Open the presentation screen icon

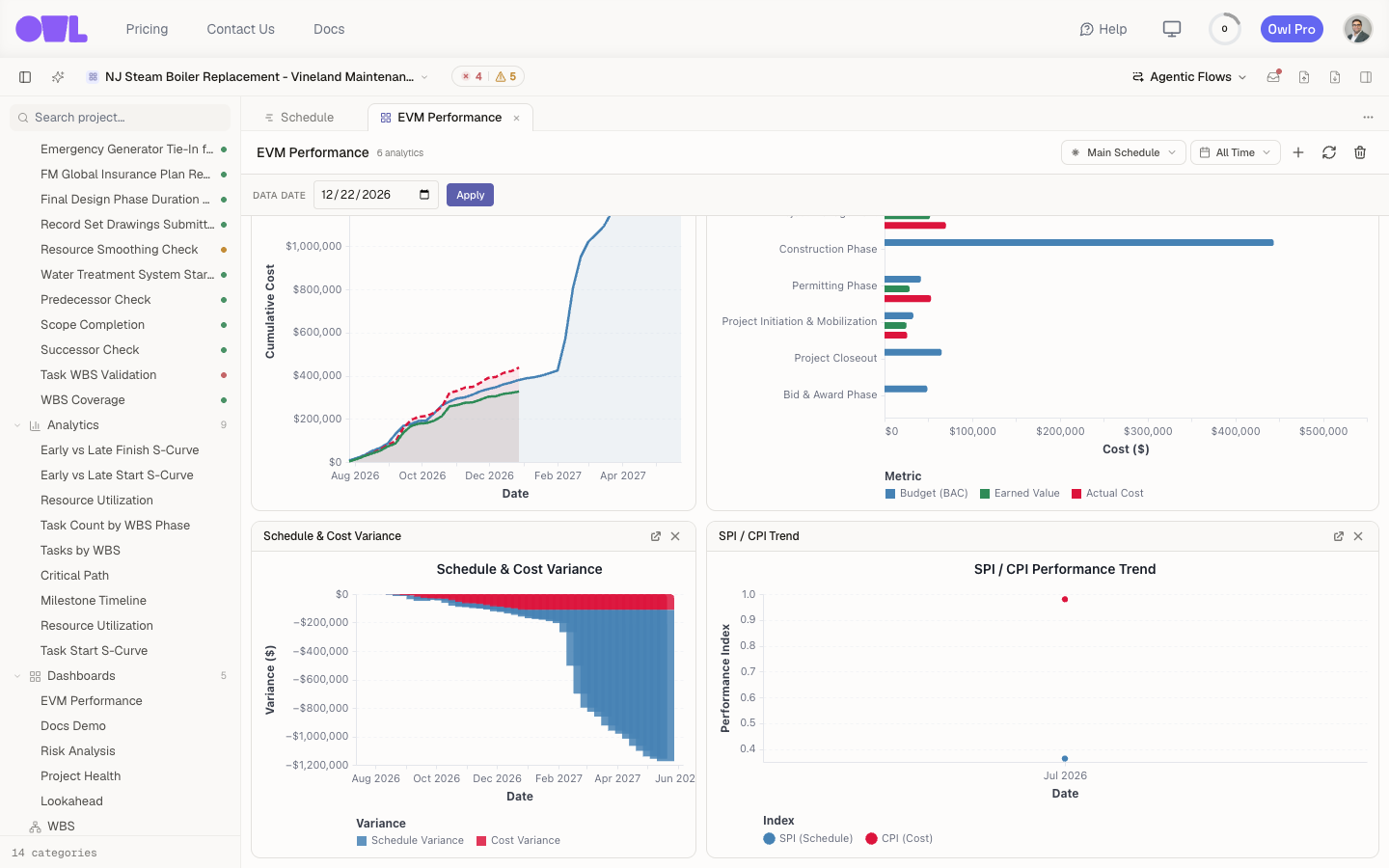[1172, 29]
